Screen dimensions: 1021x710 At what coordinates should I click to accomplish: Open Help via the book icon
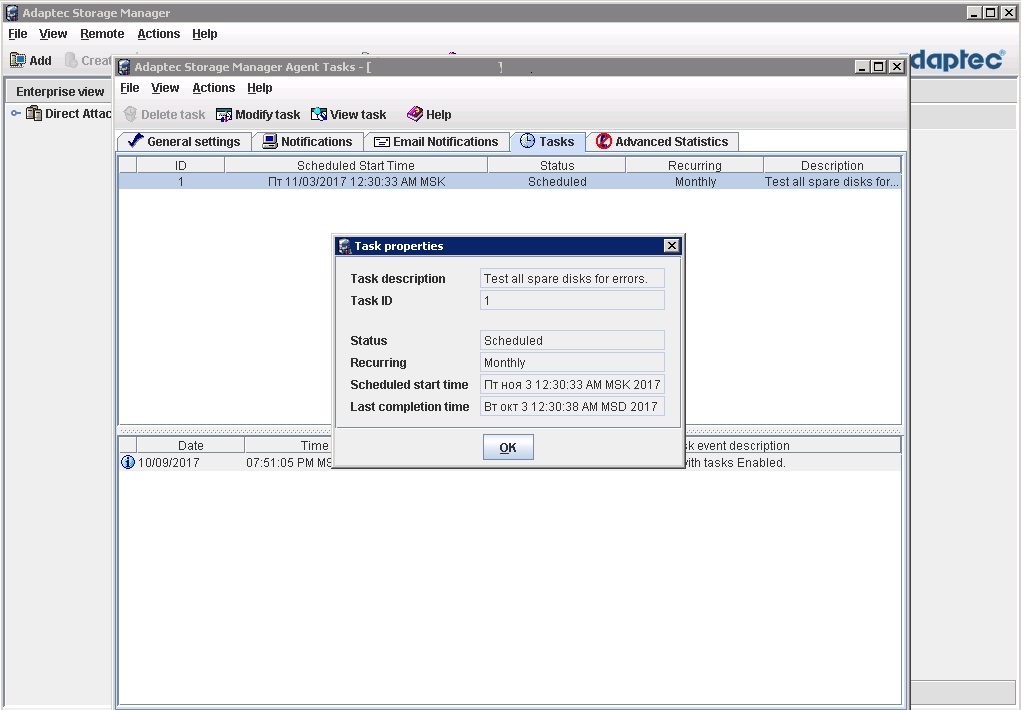414,115
